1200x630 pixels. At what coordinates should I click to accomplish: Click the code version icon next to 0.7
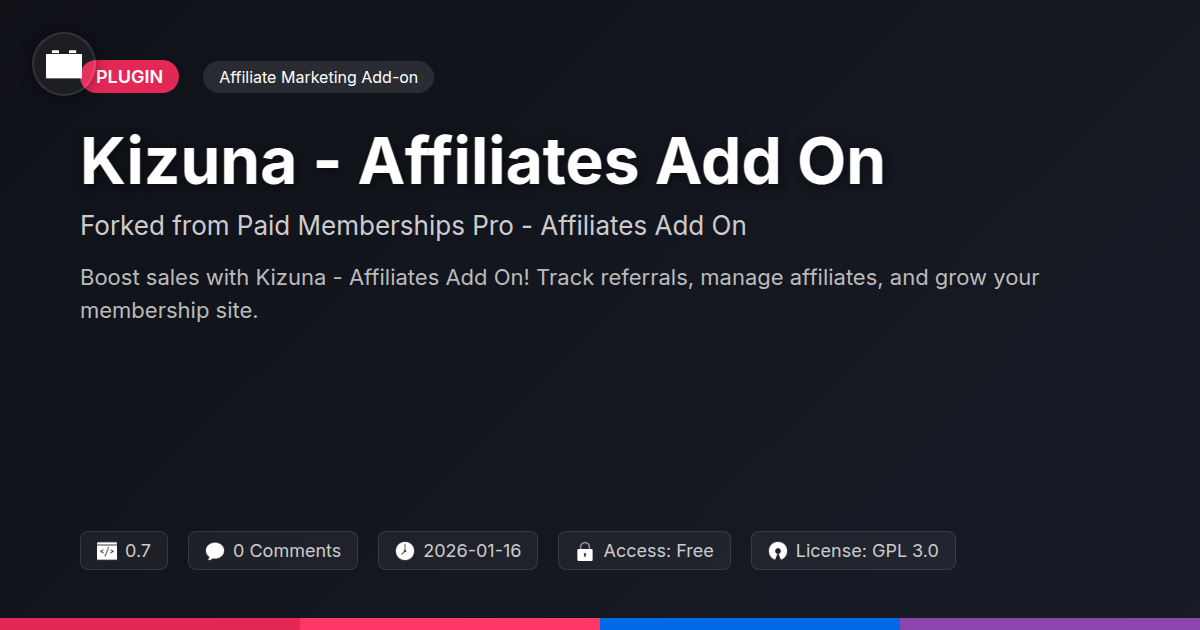(x=107, y=551)
